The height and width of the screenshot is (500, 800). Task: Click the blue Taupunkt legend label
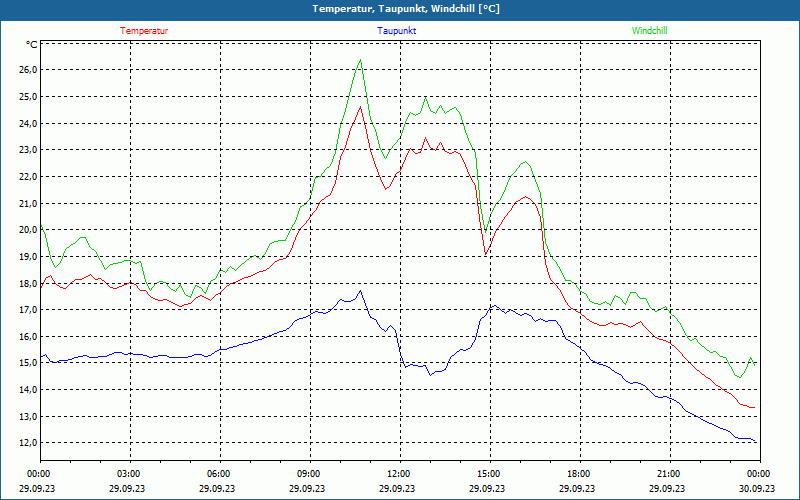coord(396,31)
